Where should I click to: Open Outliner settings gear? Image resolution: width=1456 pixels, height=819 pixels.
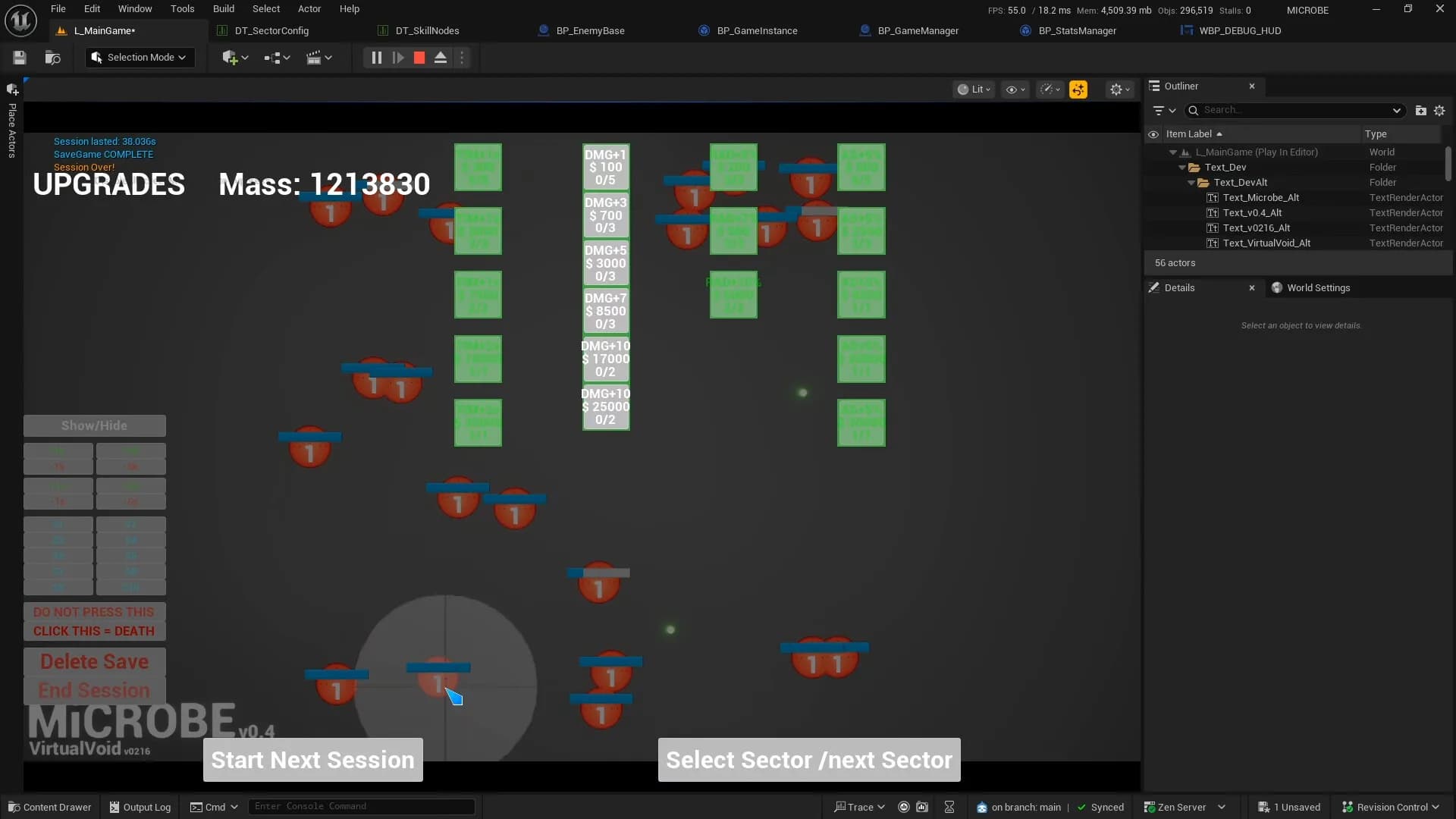[1439, 110]
